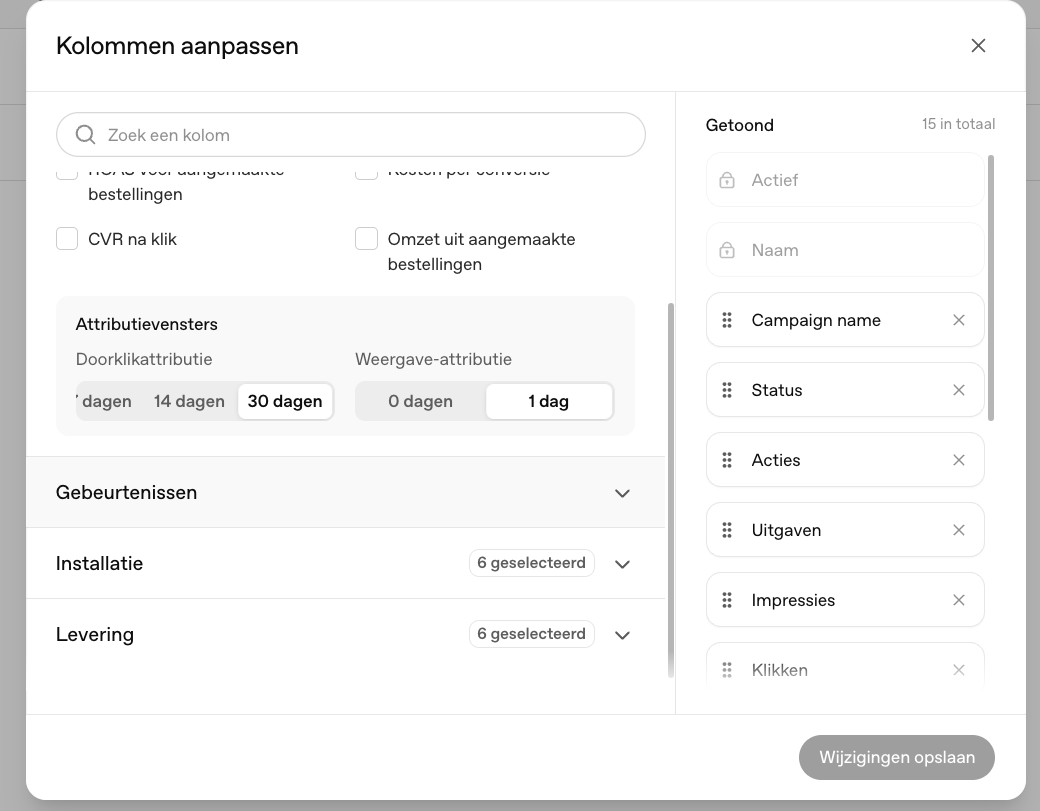Expand the Installatie section chevron
Image resolution: width=1040 pixels, height=811 pixels.
[x=622, y=564]
